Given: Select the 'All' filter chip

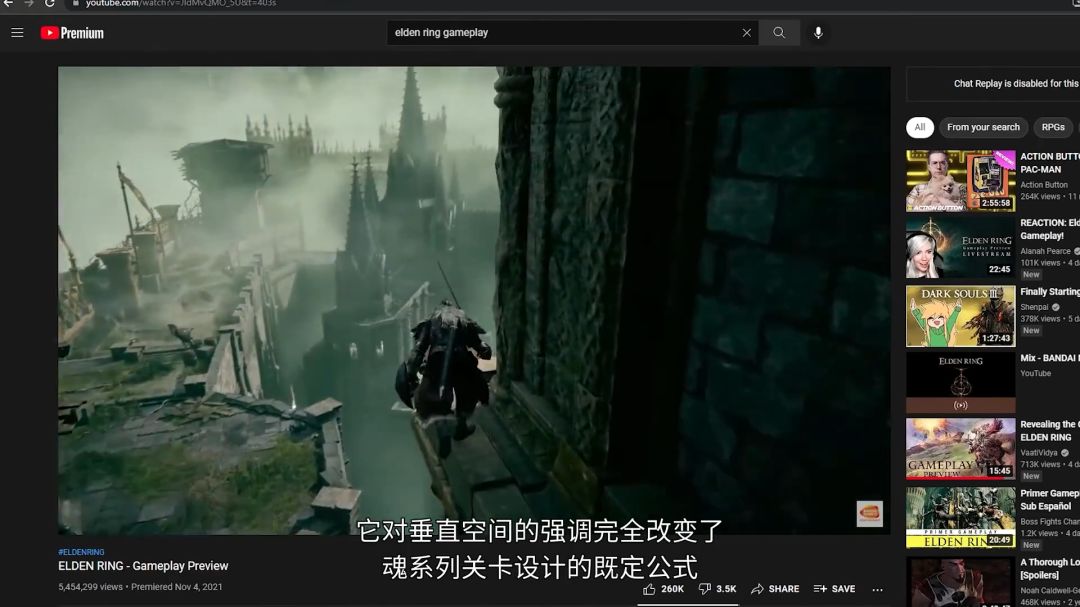Looking at the screenshot, I should tap(920, 127).
